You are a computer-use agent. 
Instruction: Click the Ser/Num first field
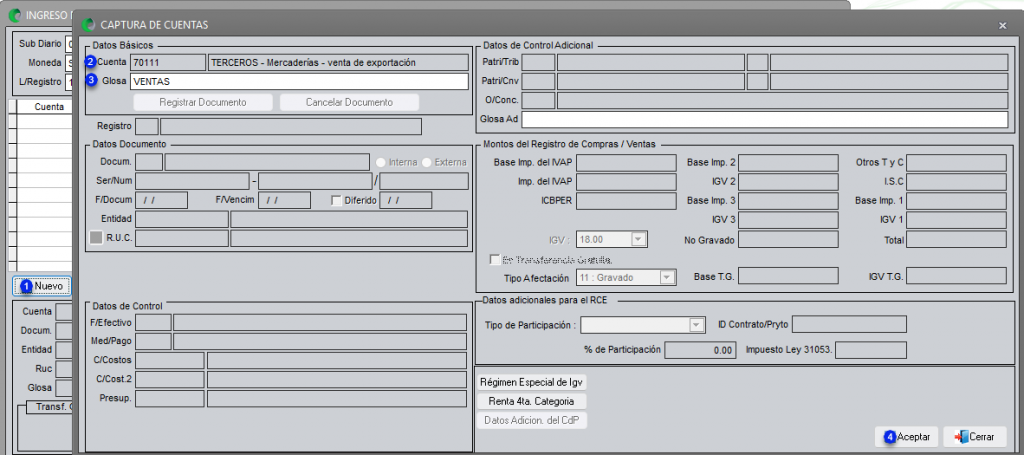(x=192, y=181)
